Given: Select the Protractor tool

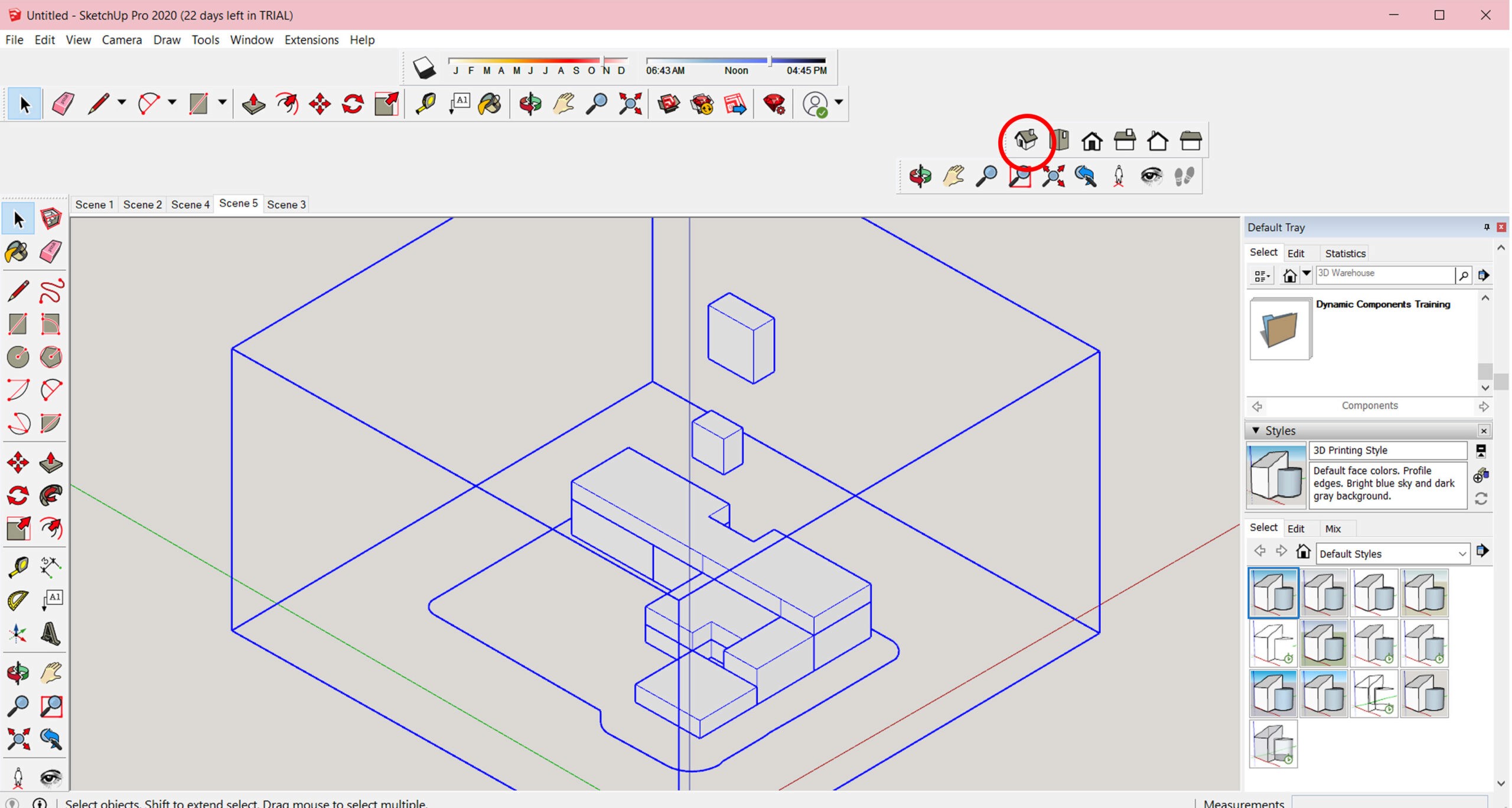Looking at the screenshot, I should pyautogui.click(x=17, y=600).
